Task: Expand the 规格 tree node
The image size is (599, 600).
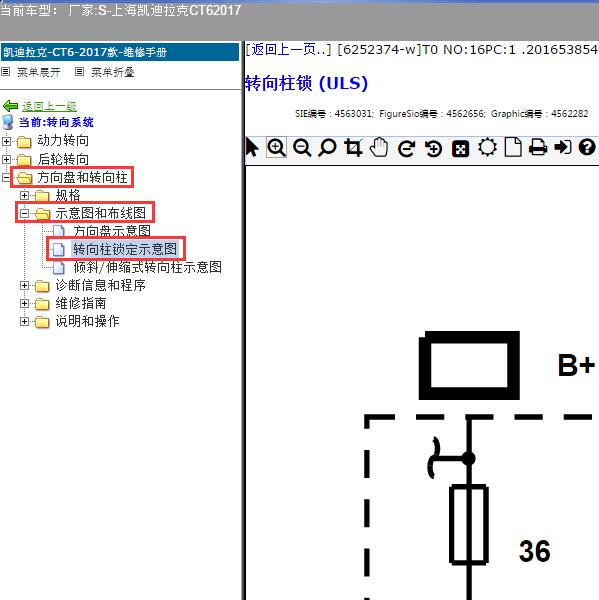Action: [24, 195]
